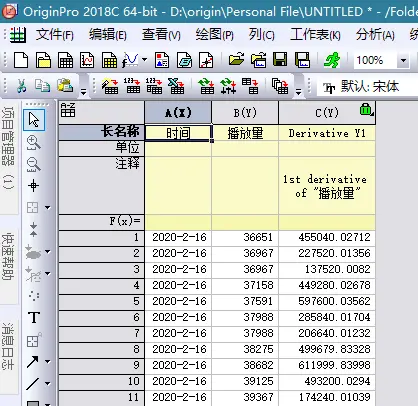Expand the Edit toolbar options arrow
Screen dimensions: 418x406
point(83,91)
